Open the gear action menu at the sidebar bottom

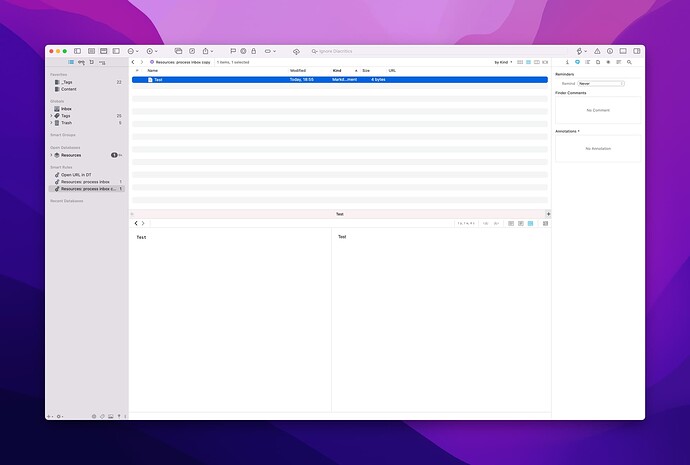pyautogui.click(x=60, y=416)
